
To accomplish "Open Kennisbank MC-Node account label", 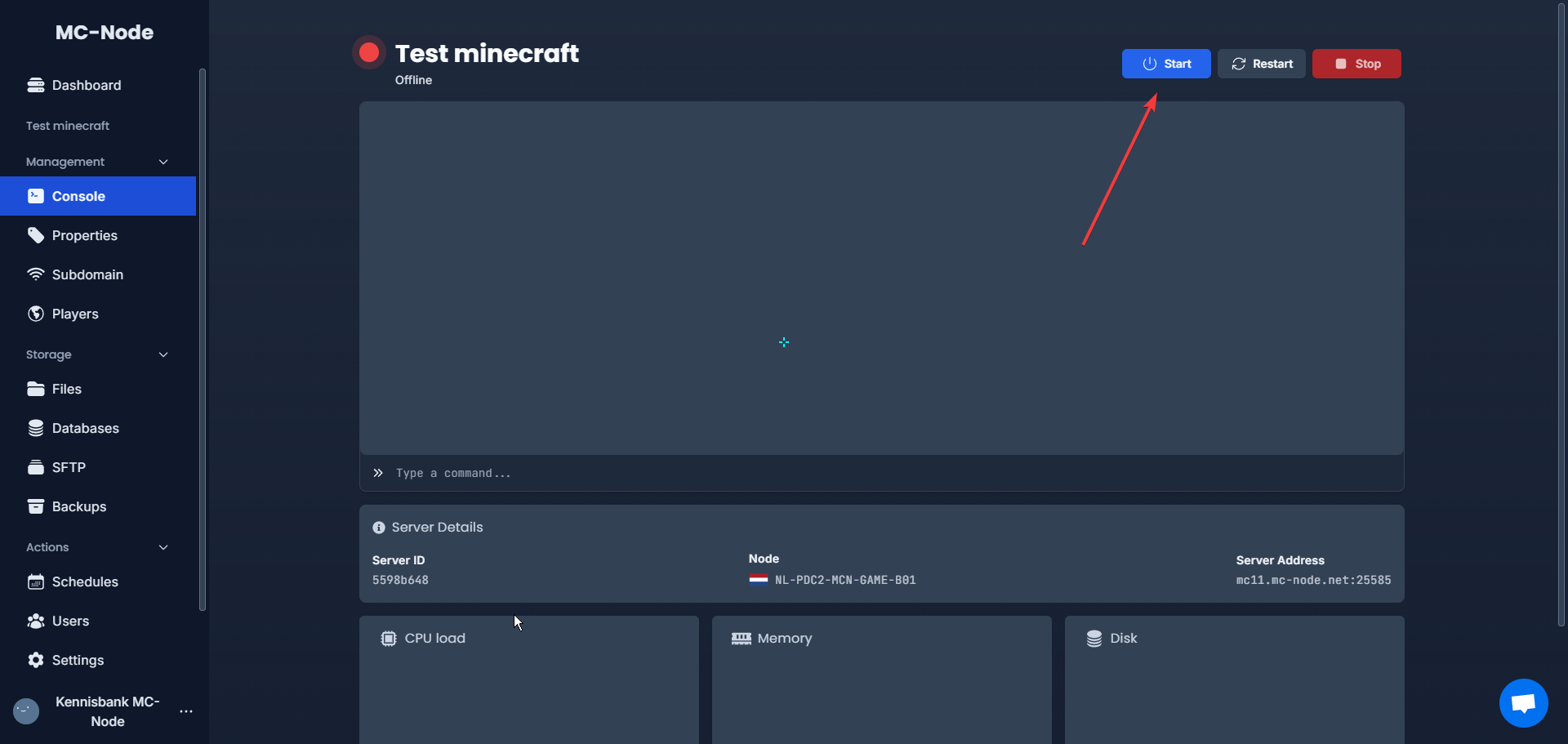I will pos(107,711).
